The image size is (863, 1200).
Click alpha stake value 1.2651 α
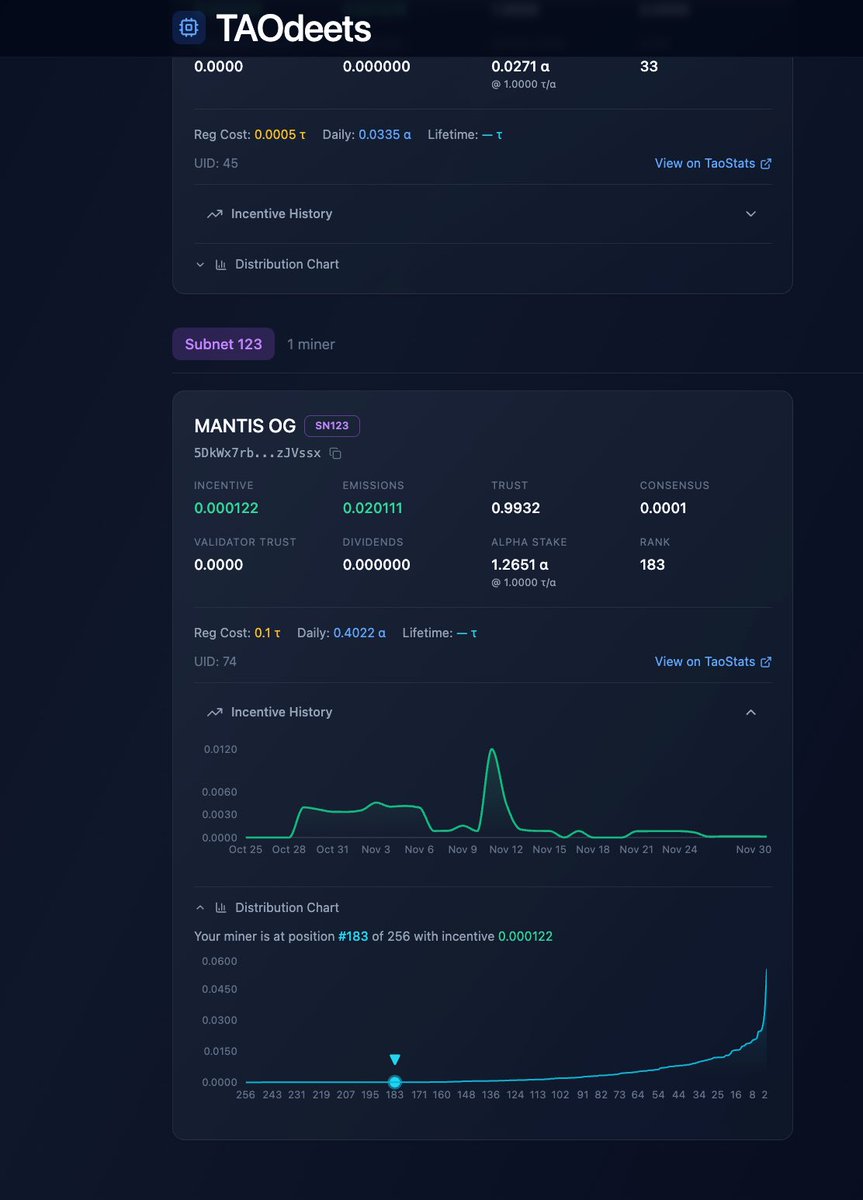pyautogui.click(x=519, y=565)
